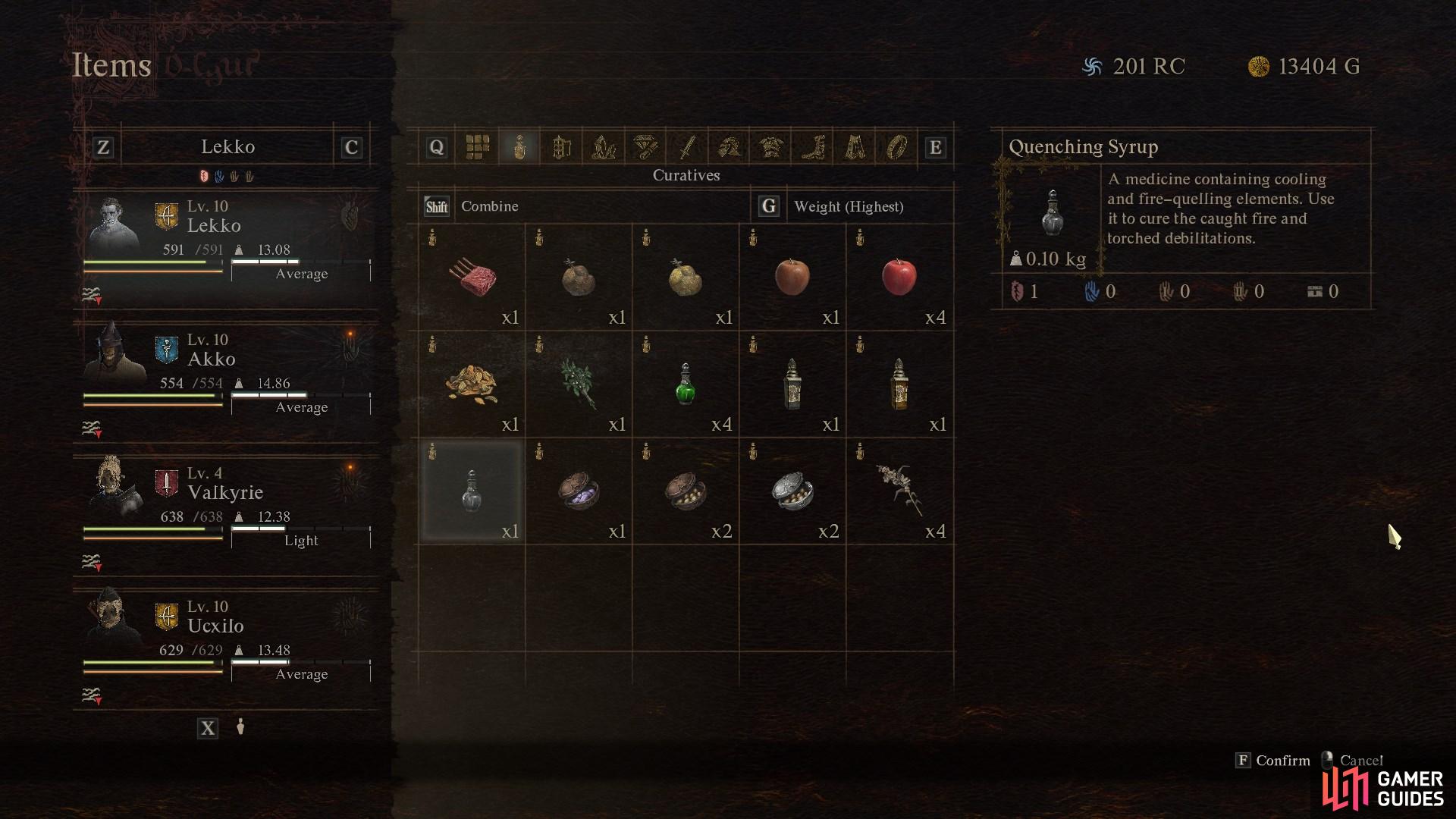Viewport: 1456px width, 819px height.
Task: Click Lekko's health bar
Action: [152, 262]
